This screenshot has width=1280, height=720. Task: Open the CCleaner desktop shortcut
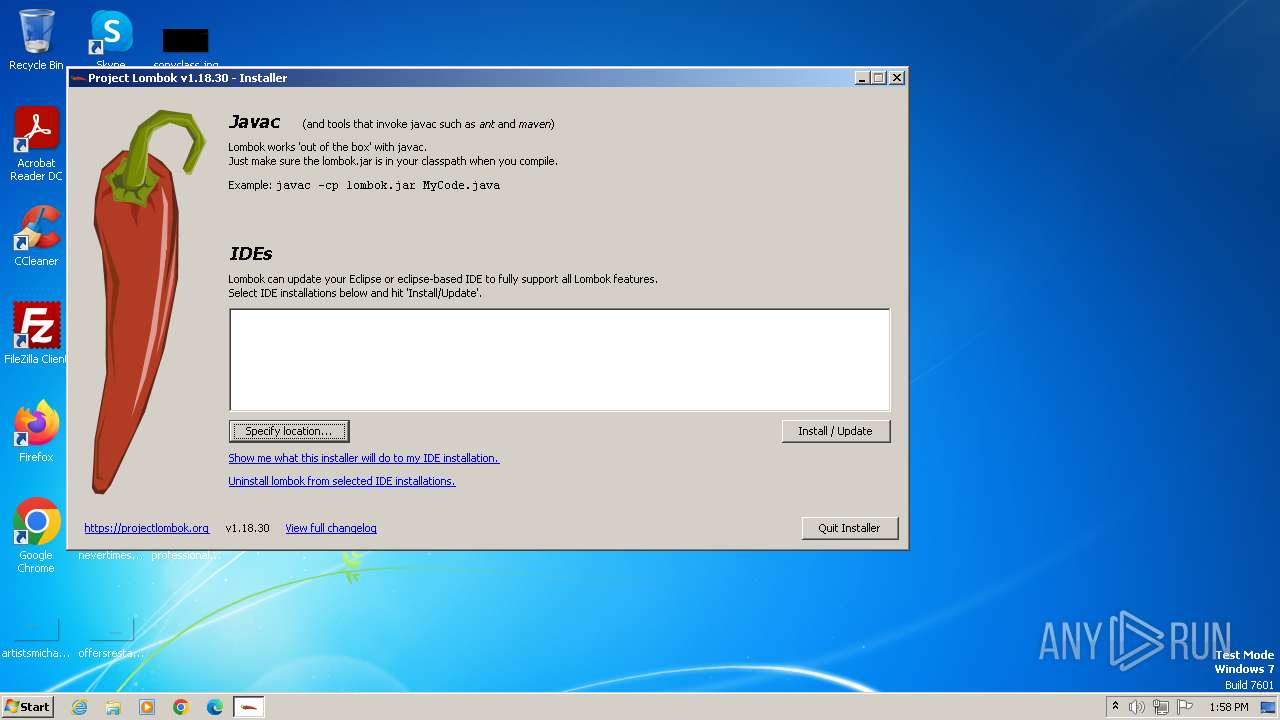36,236
